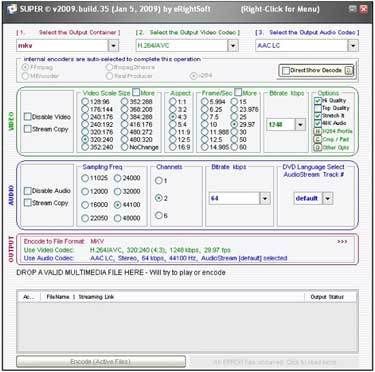The image size is (375, 372).
Task: Select video scale size 352:240
Action: click(85, 147)
